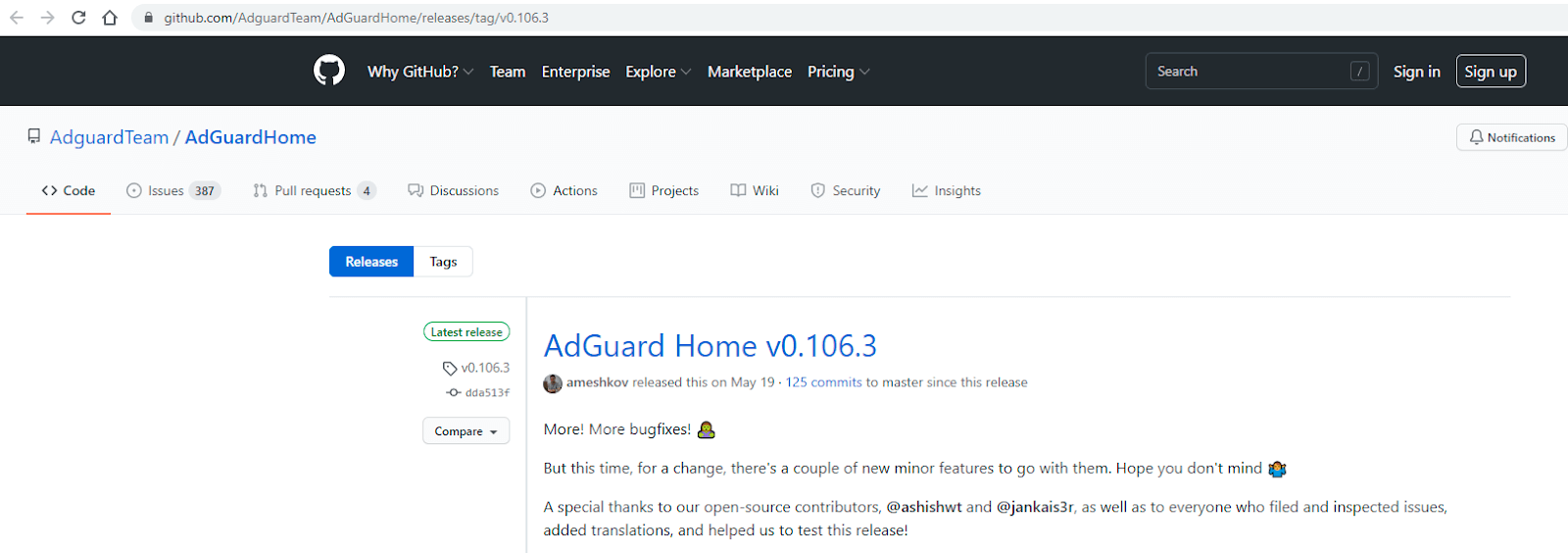Expand the Pricing dropdown menu
This screenshot has width=1568, height=553.
pos(839,72)
